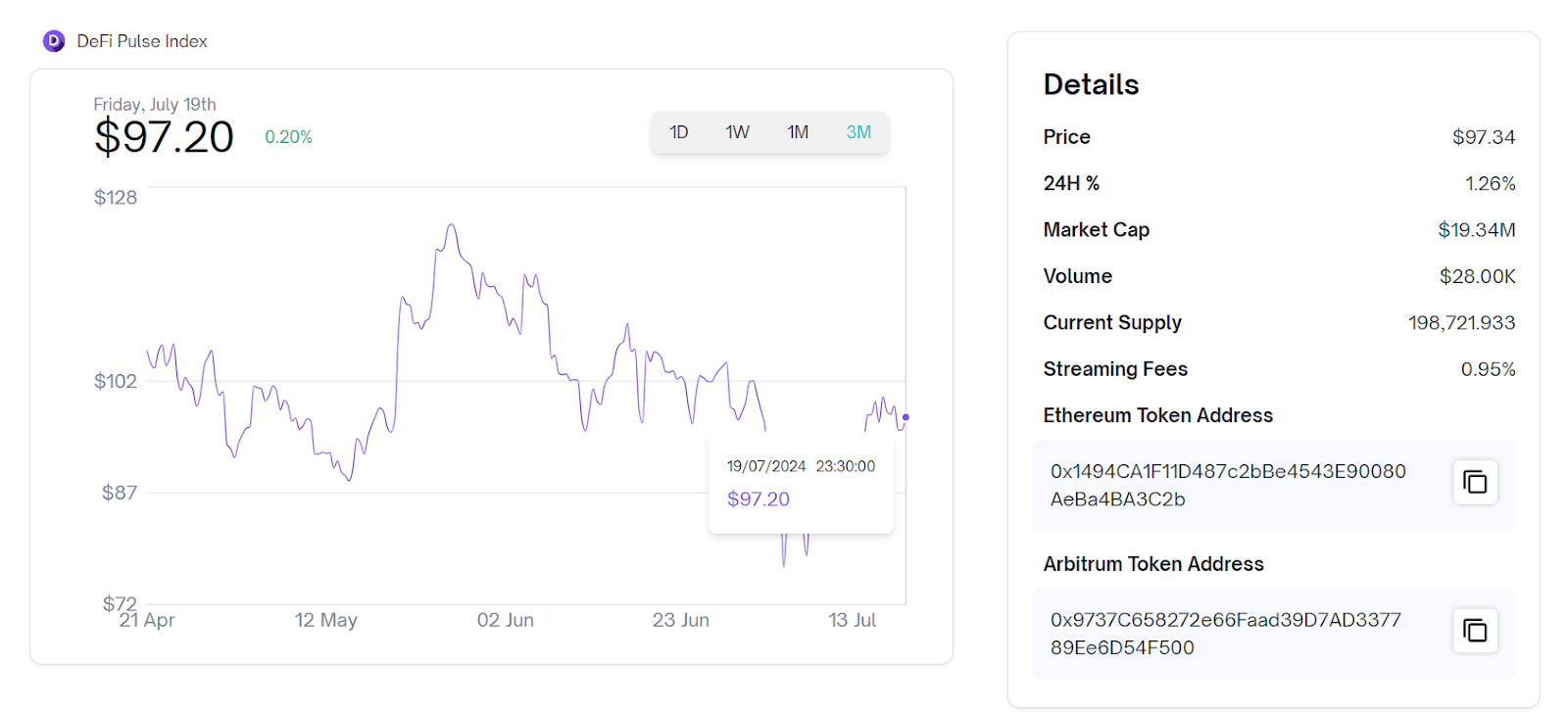Copy the Ethereum token address

(1475, 482)
